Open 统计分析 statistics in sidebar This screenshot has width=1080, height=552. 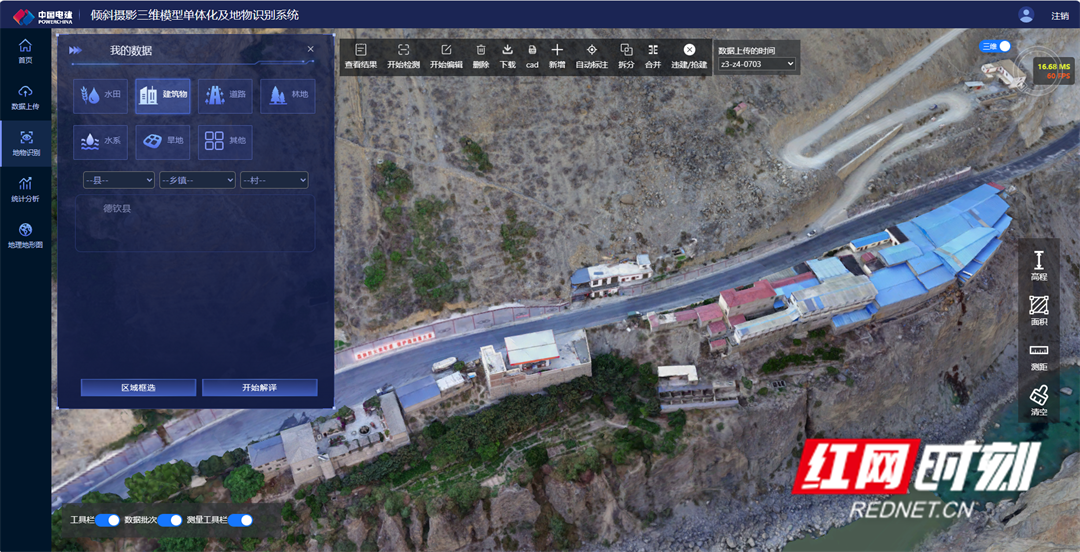click(x=25, y=190)
